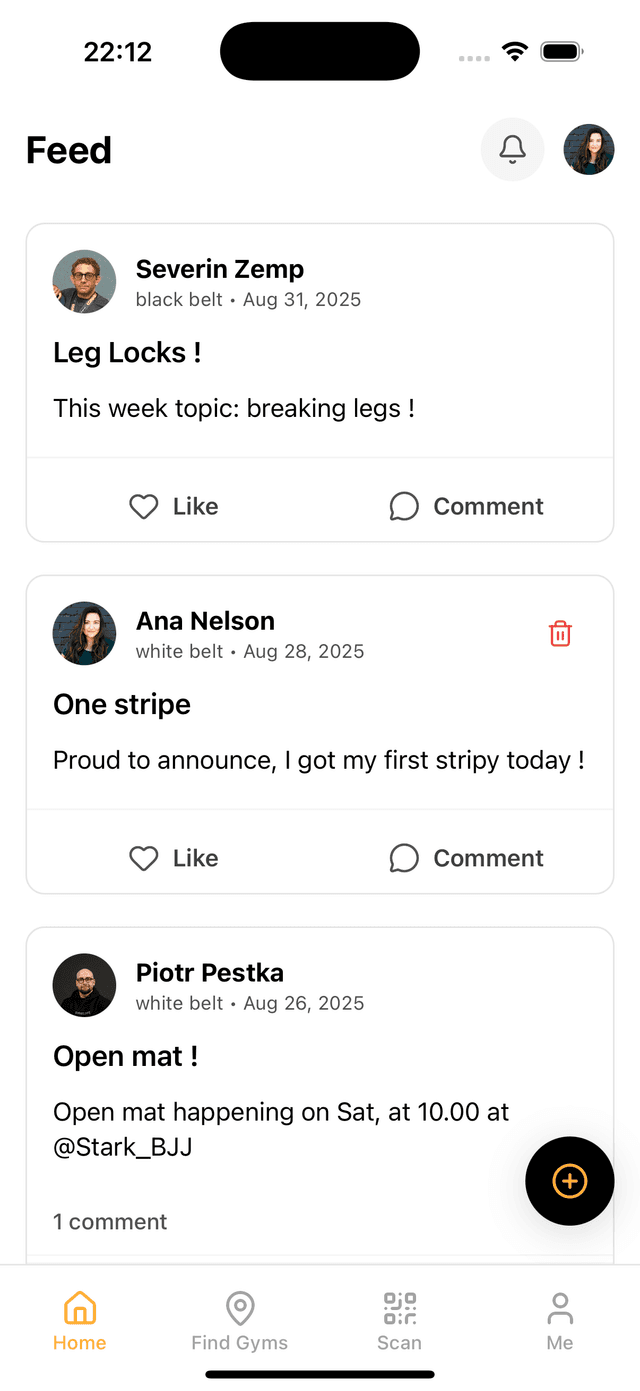Image resolution: width=640 pixels, height=1391 pixels.
Task: Open the 1 comment on Piotr's post
Action: (110, 1221)
